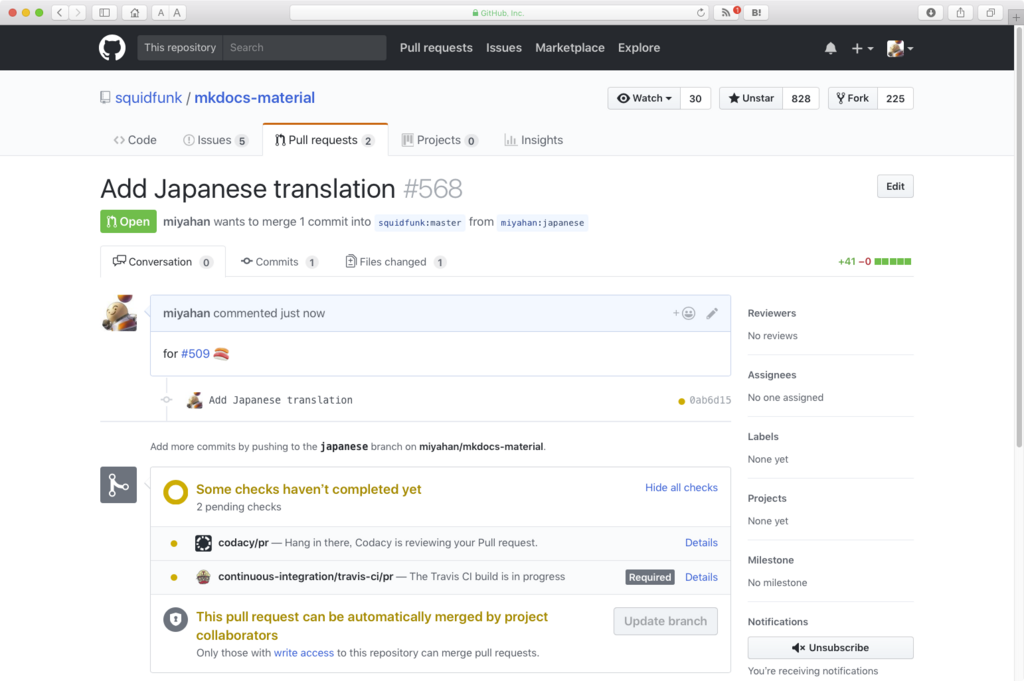Open the GitHub Octocat home logo
This screenshot has width=1024, height=681.
(x=112, y=48)
